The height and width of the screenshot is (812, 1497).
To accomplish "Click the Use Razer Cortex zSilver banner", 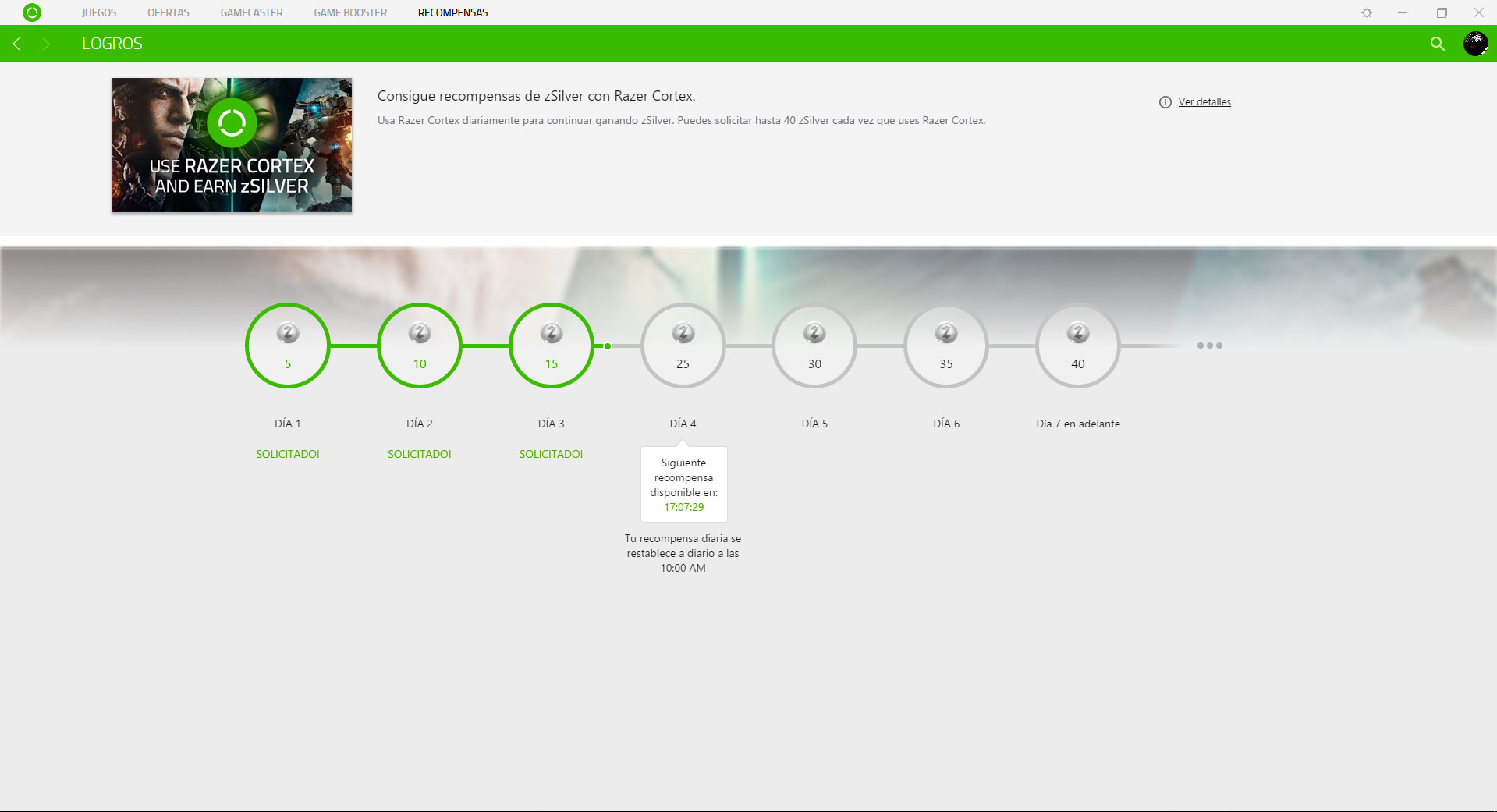I will 232,145.
